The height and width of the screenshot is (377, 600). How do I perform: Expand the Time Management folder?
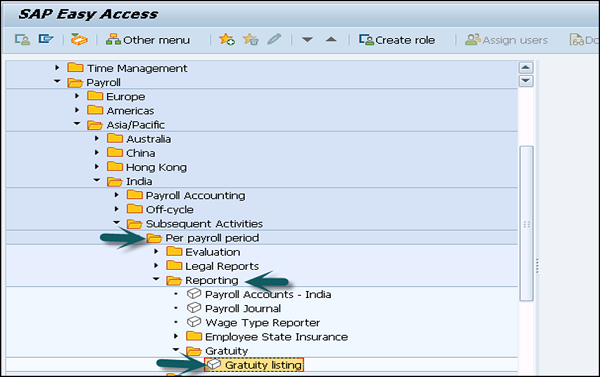tap(57, 68)
